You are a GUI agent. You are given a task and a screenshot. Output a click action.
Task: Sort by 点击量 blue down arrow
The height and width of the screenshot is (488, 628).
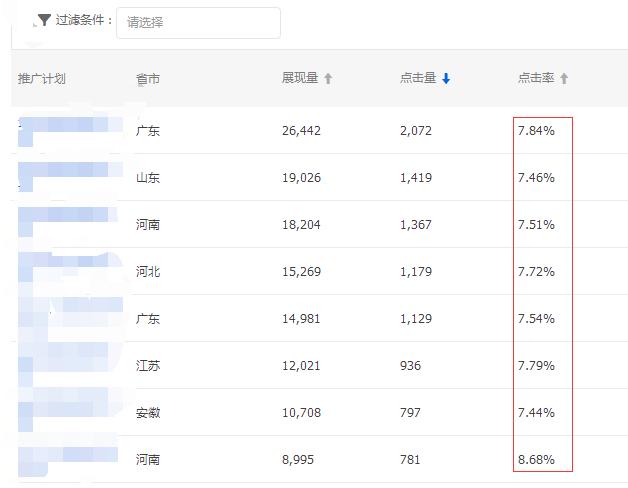tap(446, 79)
